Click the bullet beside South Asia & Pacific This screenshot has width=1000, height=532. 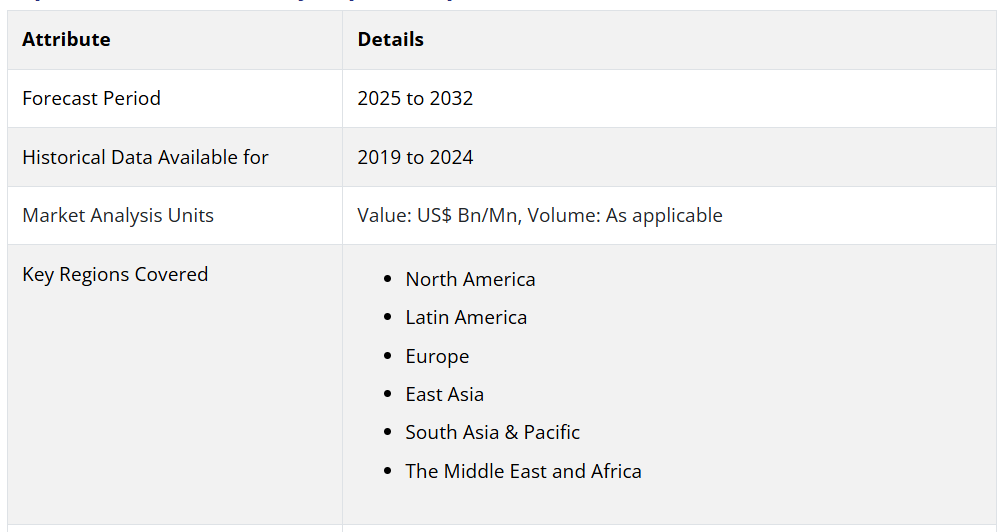click(387, 433)
